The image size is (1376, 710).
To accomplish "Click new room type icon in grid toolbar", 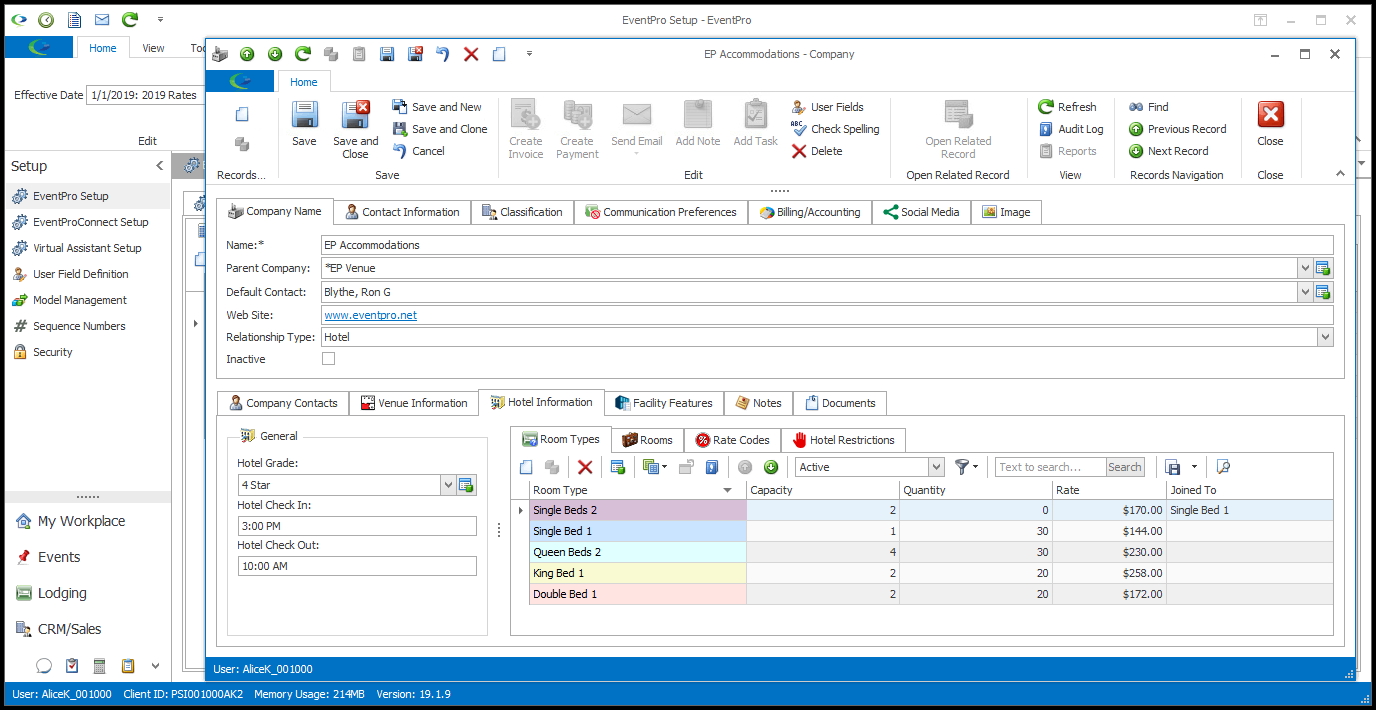I will [x=527, y=467].
